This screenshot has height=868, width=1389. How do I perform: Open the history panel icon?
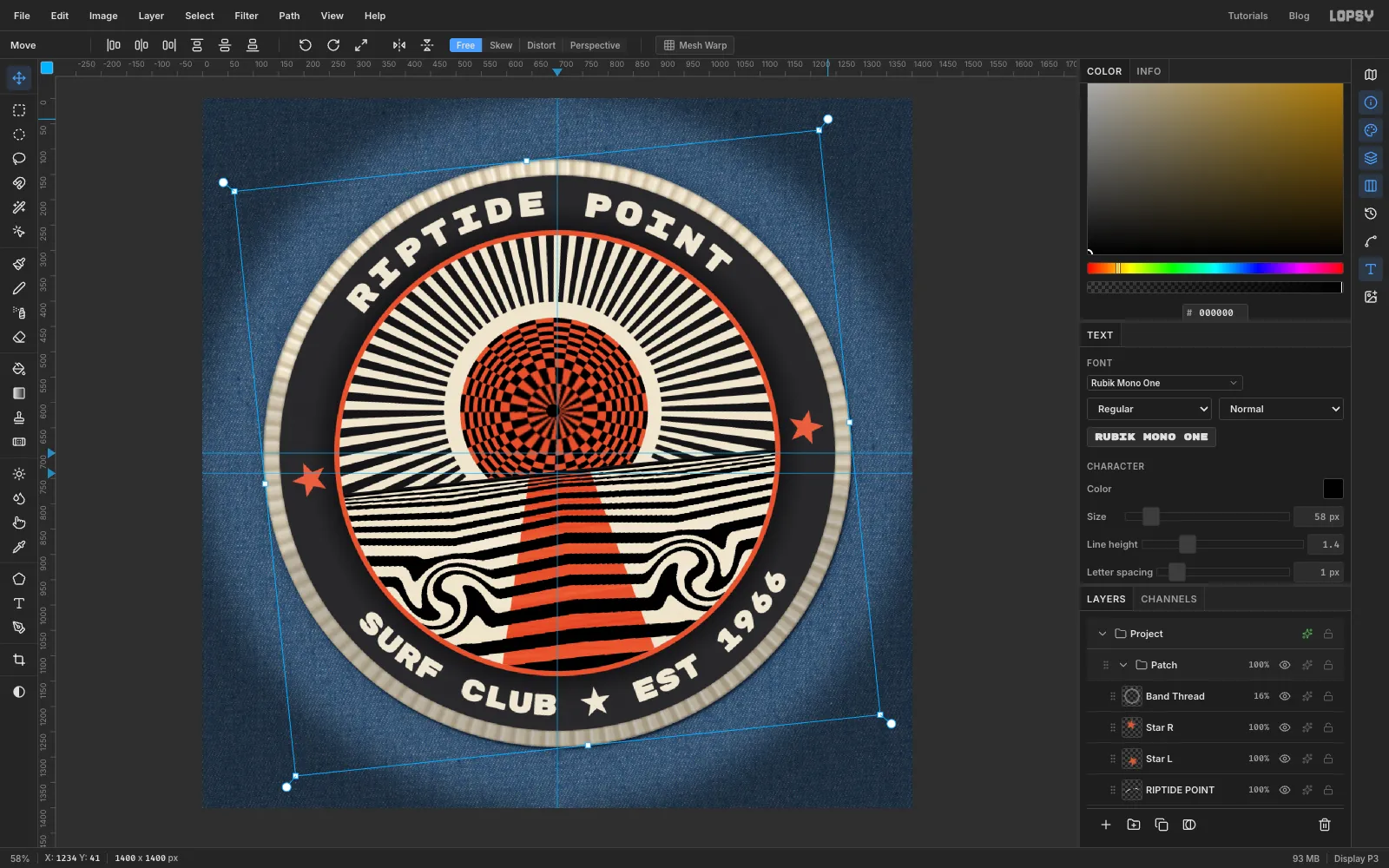pos(1371,214)
